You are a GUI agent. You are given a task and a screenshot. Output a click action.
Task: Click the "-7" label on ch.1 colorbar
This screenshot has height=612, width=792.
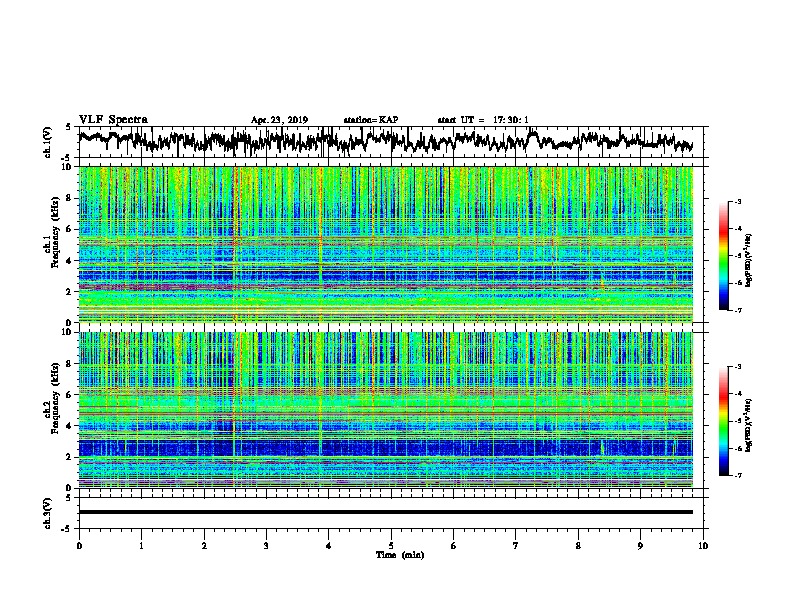(738, 310)
